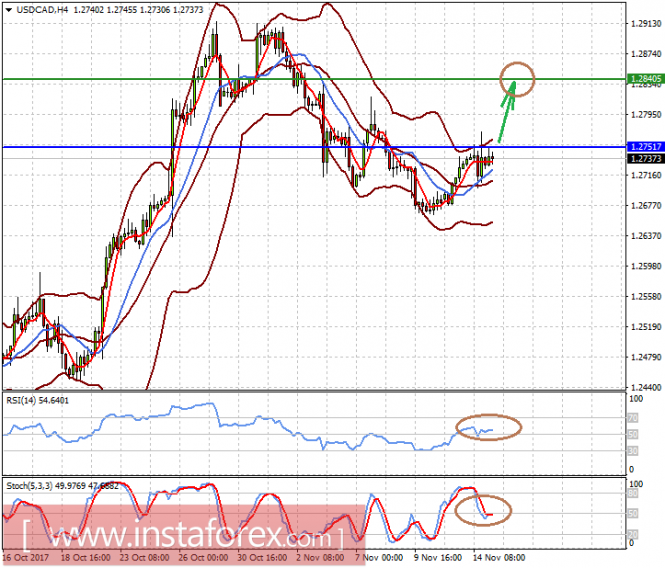Screen dimensions: 665x568
Task: Click the 7 Nov 00:00 time label
Action: (379, 557)
